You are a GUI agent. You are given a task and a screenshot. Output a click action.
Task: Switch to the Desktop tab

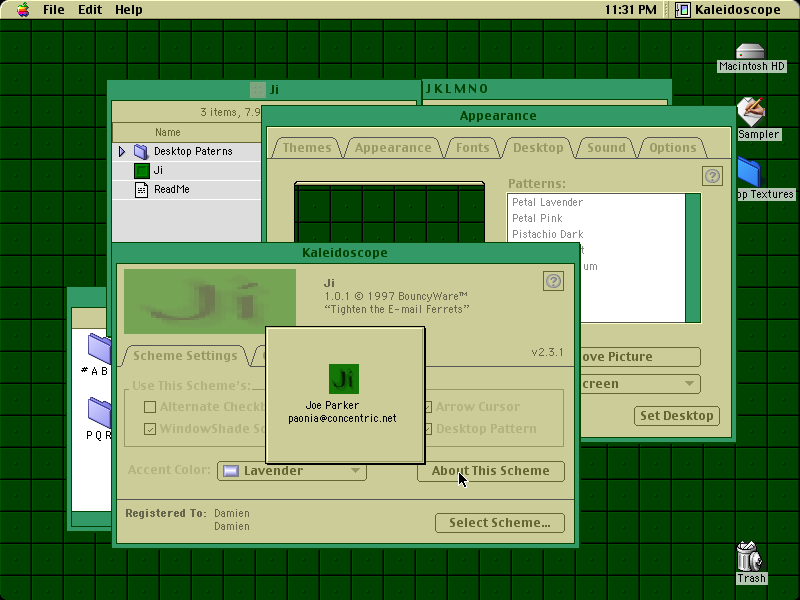pyautogui.click(x=538, y=148)
